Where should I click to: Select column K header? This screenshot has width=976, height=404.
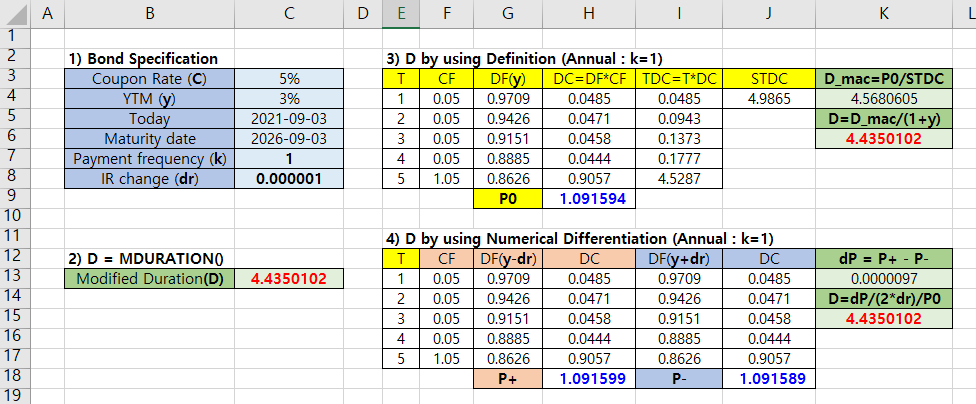click(884, 14)
